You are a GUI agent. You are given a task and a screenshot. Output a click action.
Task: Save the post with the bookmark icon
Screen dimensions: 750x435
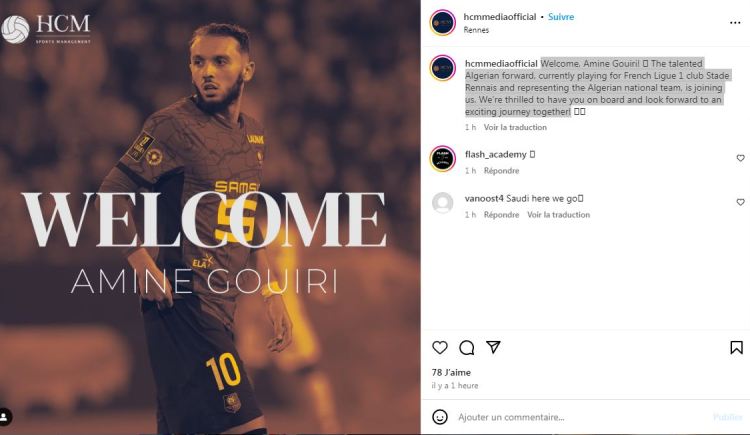pyautogui.click(x=736, y=347)
